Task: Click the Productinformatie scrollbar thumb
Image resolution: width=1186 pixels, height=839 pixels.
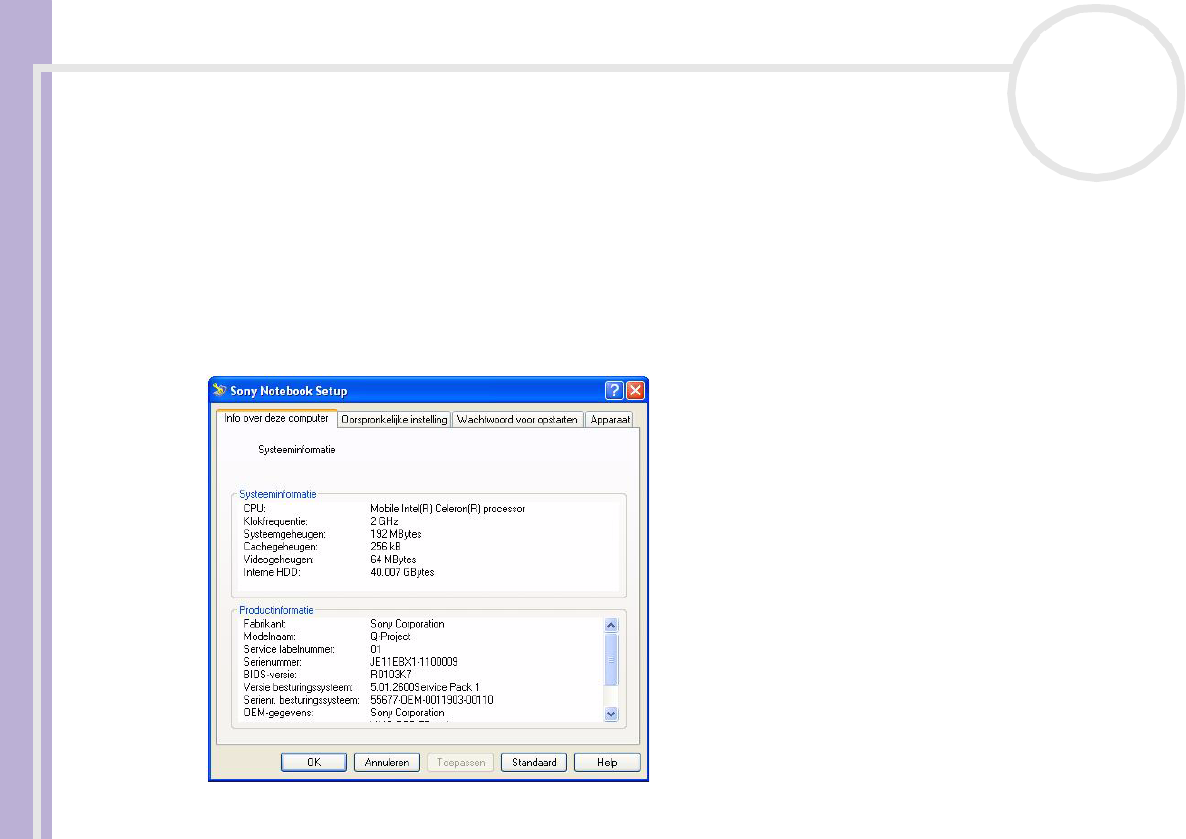Action: (611, 660)
